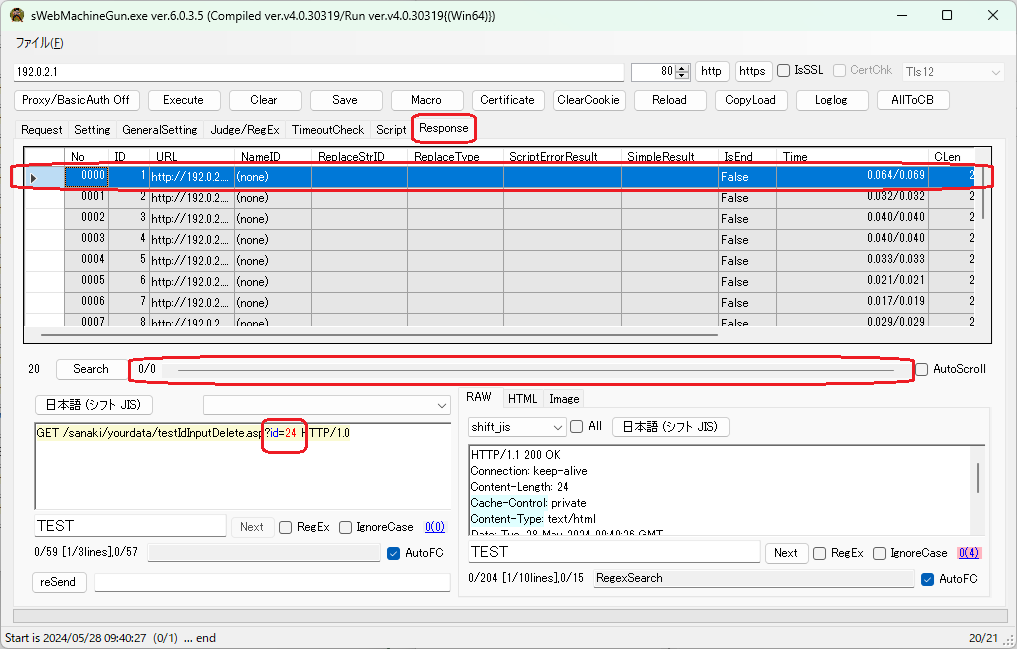Viewport: 1017px width, 649px height.
Task: Enable the IsSSL checkbox
Action: pos(784,71)
